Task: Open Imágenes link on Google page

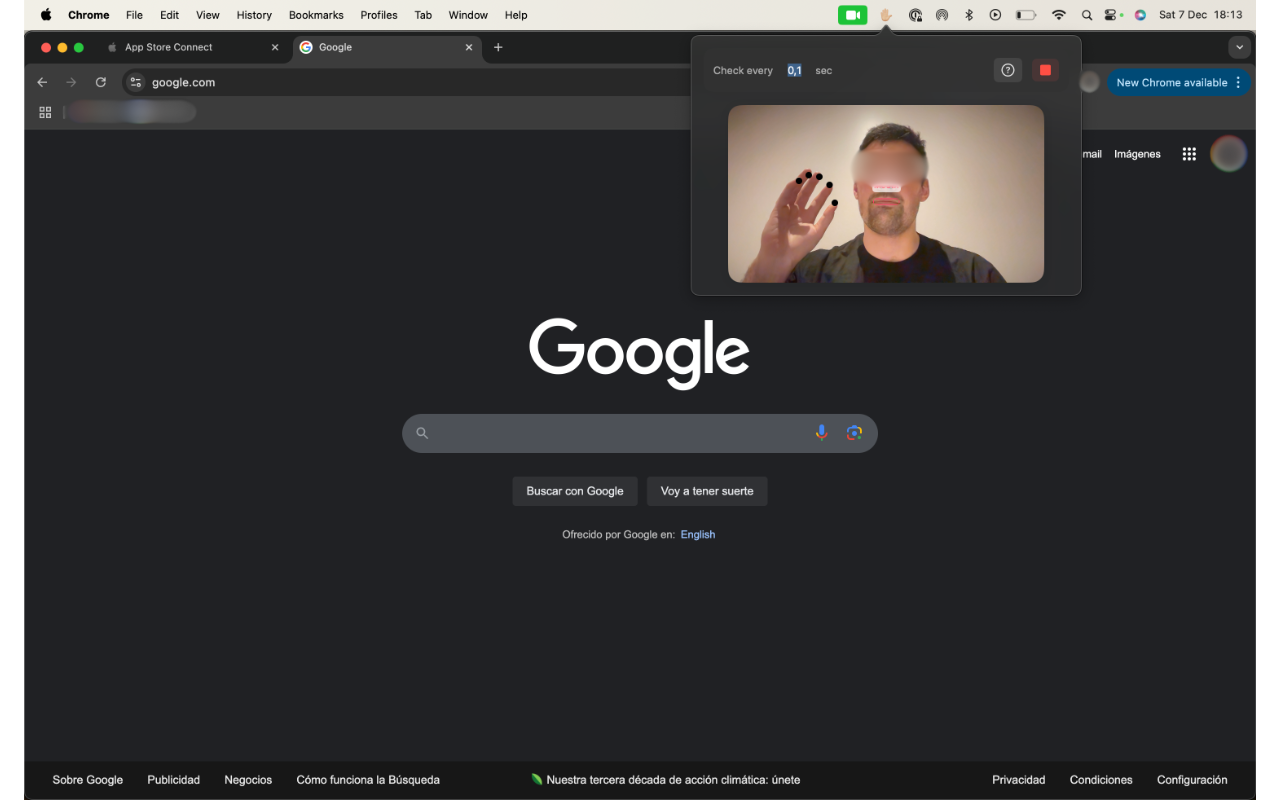Action: [x=1137, y=154]
